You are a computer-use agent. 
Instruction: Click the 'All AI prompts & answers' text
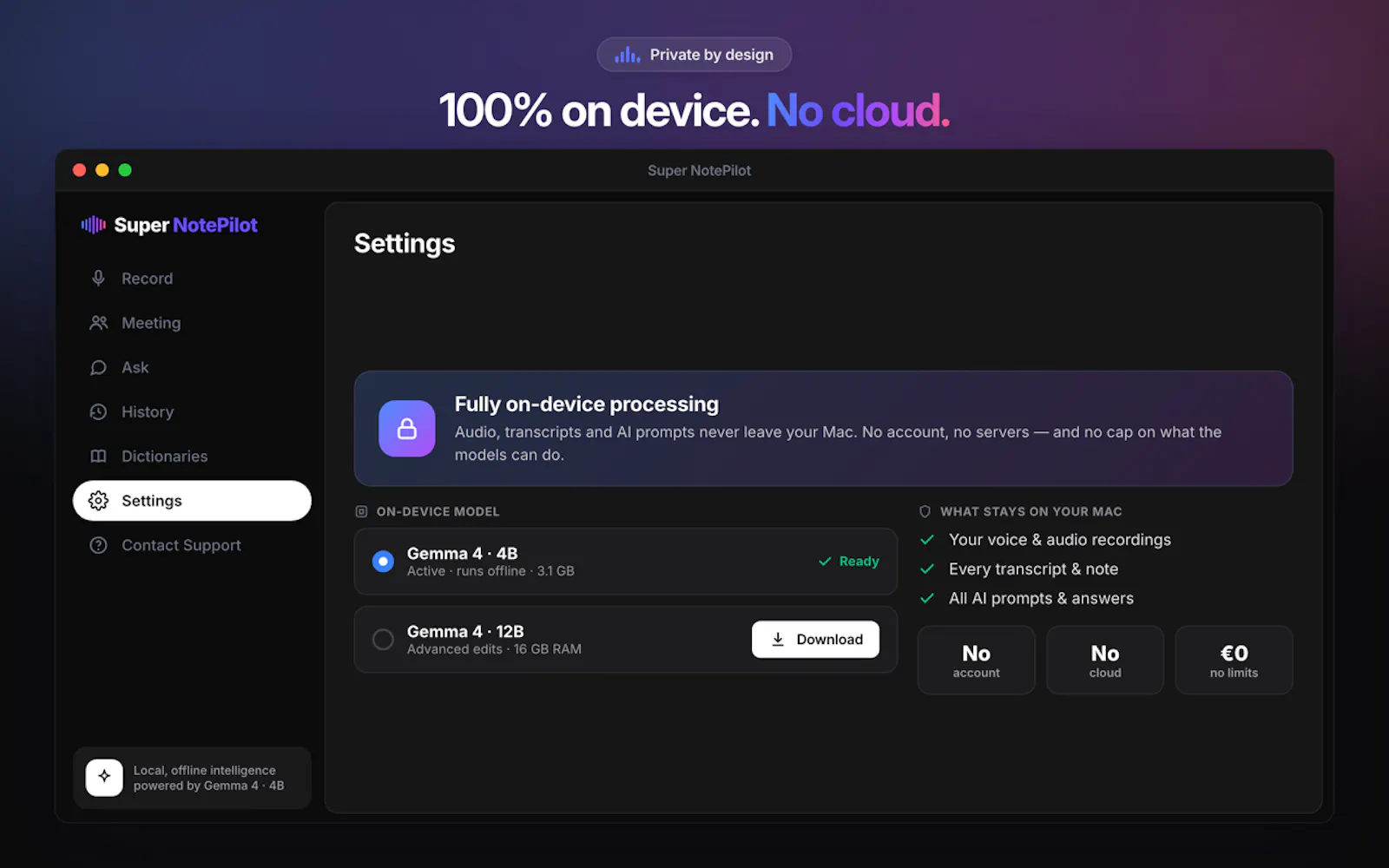click(x=1041, y=599)
